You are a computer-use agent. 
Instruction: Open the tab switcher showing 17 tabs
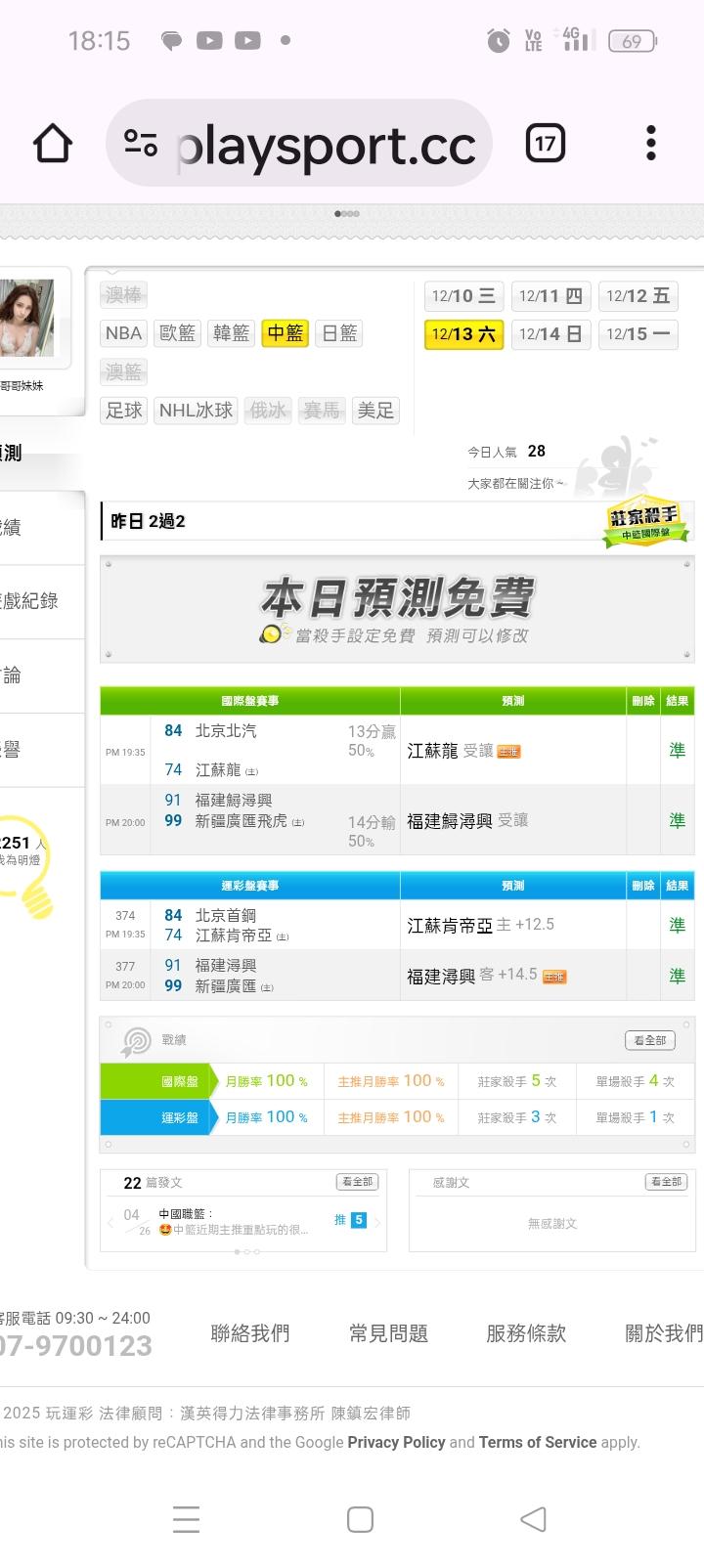pos(545,144)
